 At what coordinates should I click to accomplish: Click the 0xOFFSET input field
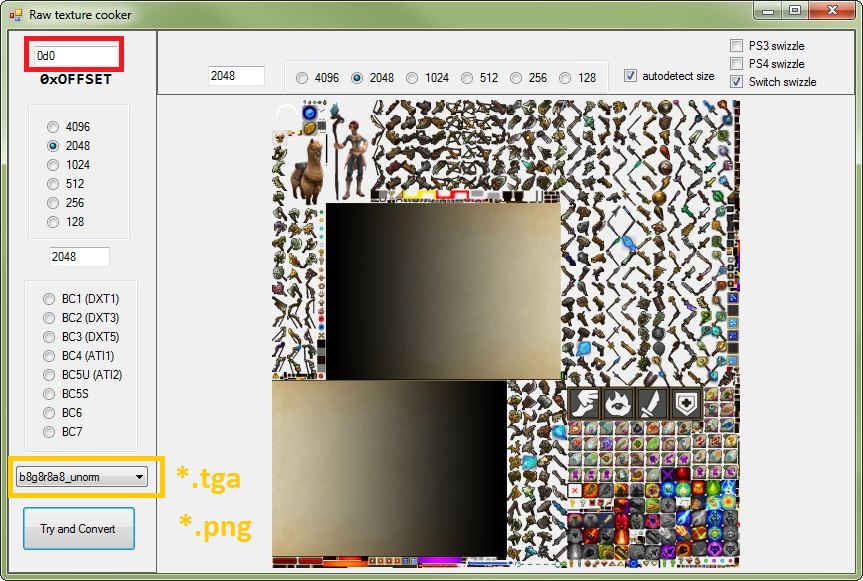pos(76,56)
